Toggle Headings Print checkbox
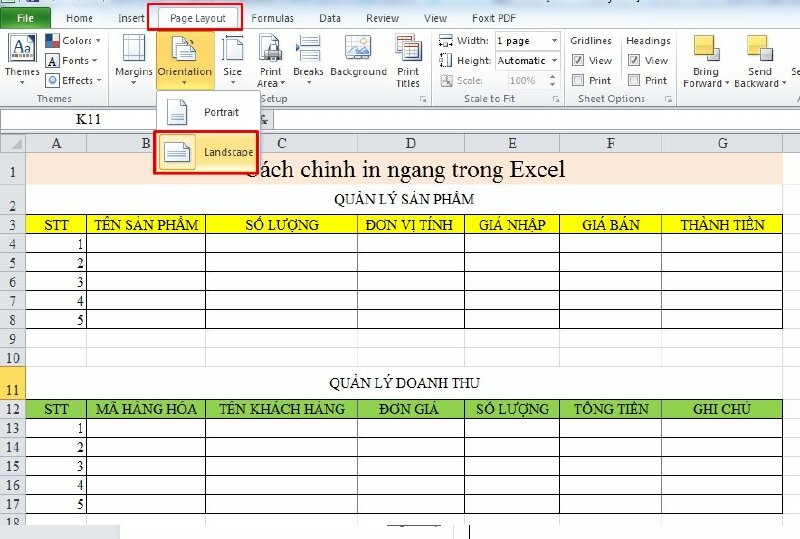The image size is (800, 539). coord(634,80)
